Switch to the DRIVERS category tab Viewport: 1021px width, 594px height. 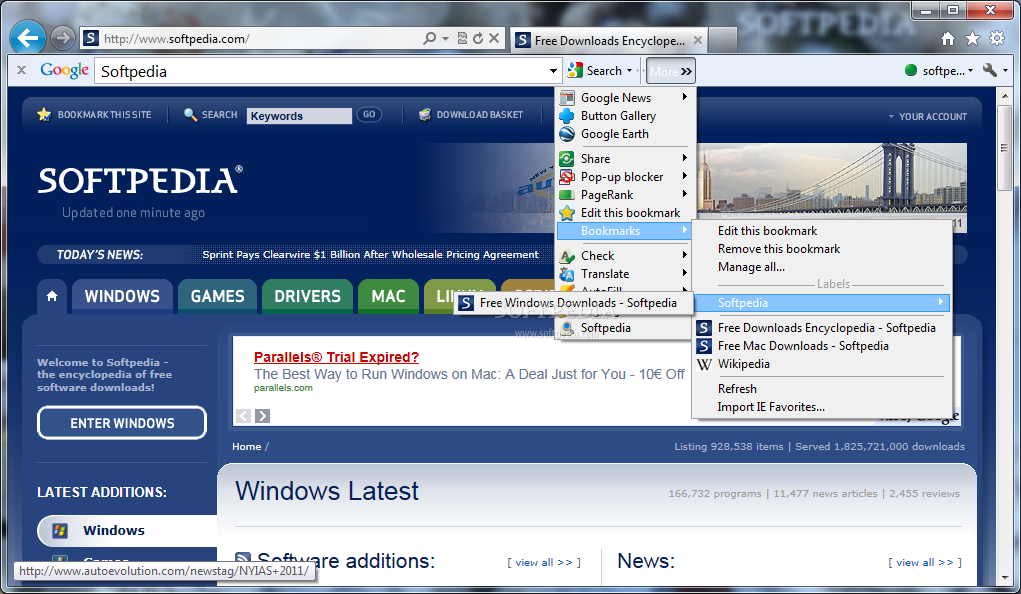tap(307, 296)
